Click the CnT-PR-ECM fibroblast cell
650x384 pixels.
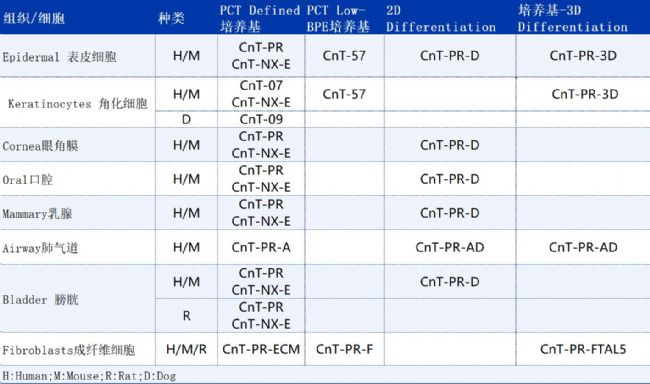(261, 349)
